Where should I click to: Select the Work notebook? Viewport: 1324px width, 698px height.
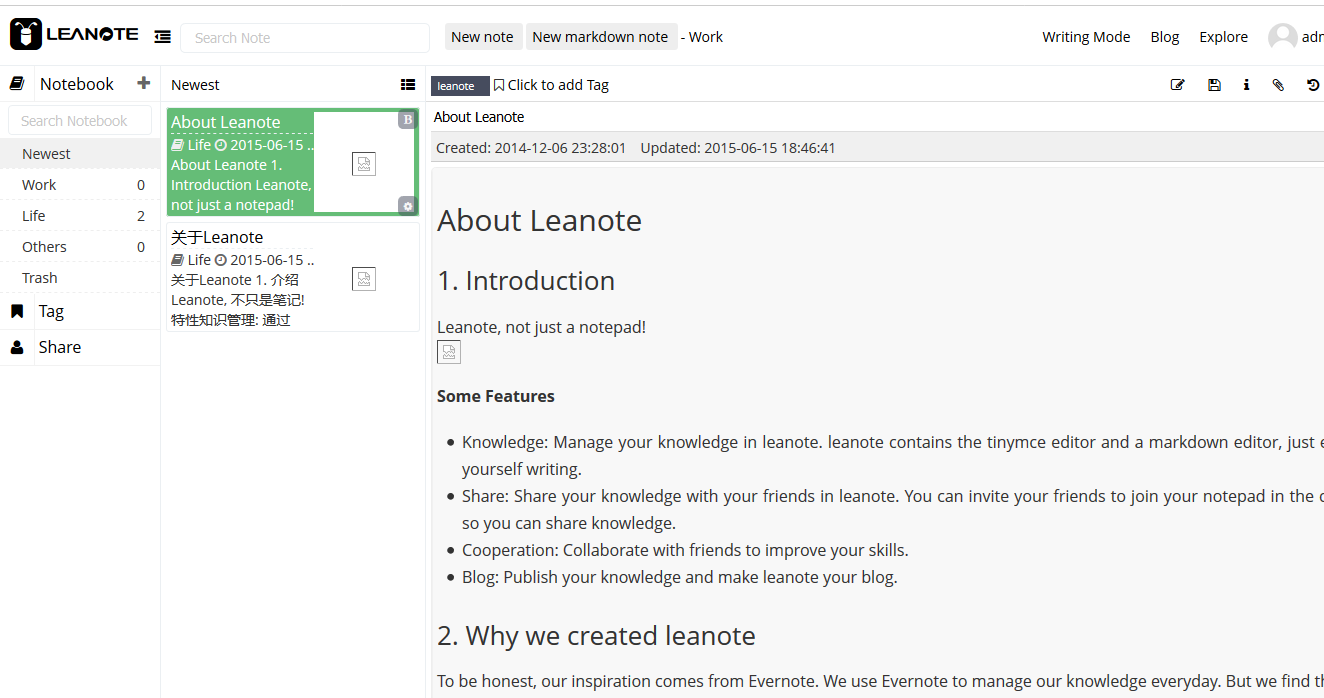[x=40, y=185]
